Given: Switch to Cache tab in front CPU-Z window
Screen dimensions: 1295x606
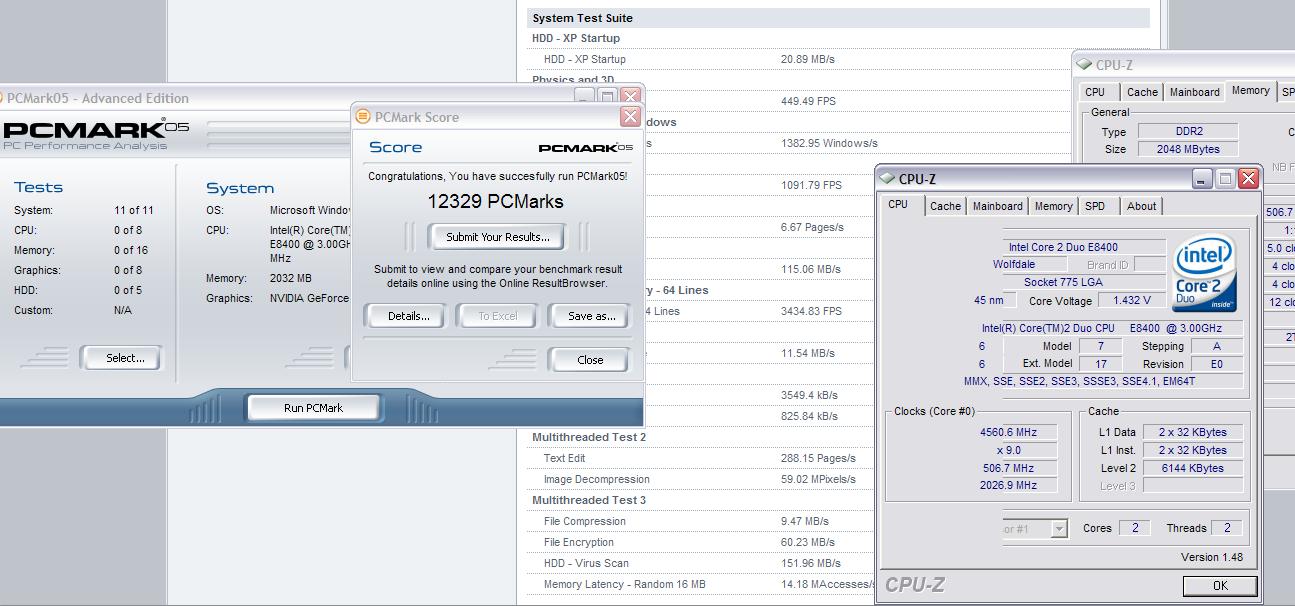Looking at the screenshot, I should tap(945, 206).
